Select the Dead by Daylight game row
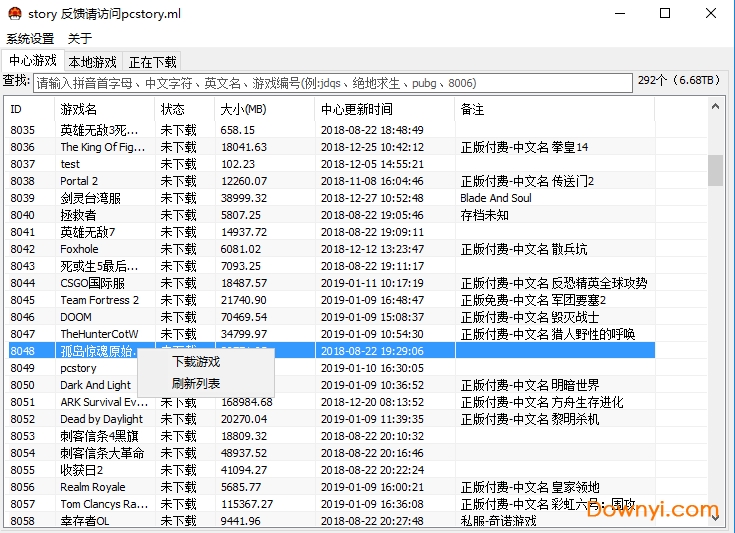This screenshot has height=533, width=735. (331, 419)
